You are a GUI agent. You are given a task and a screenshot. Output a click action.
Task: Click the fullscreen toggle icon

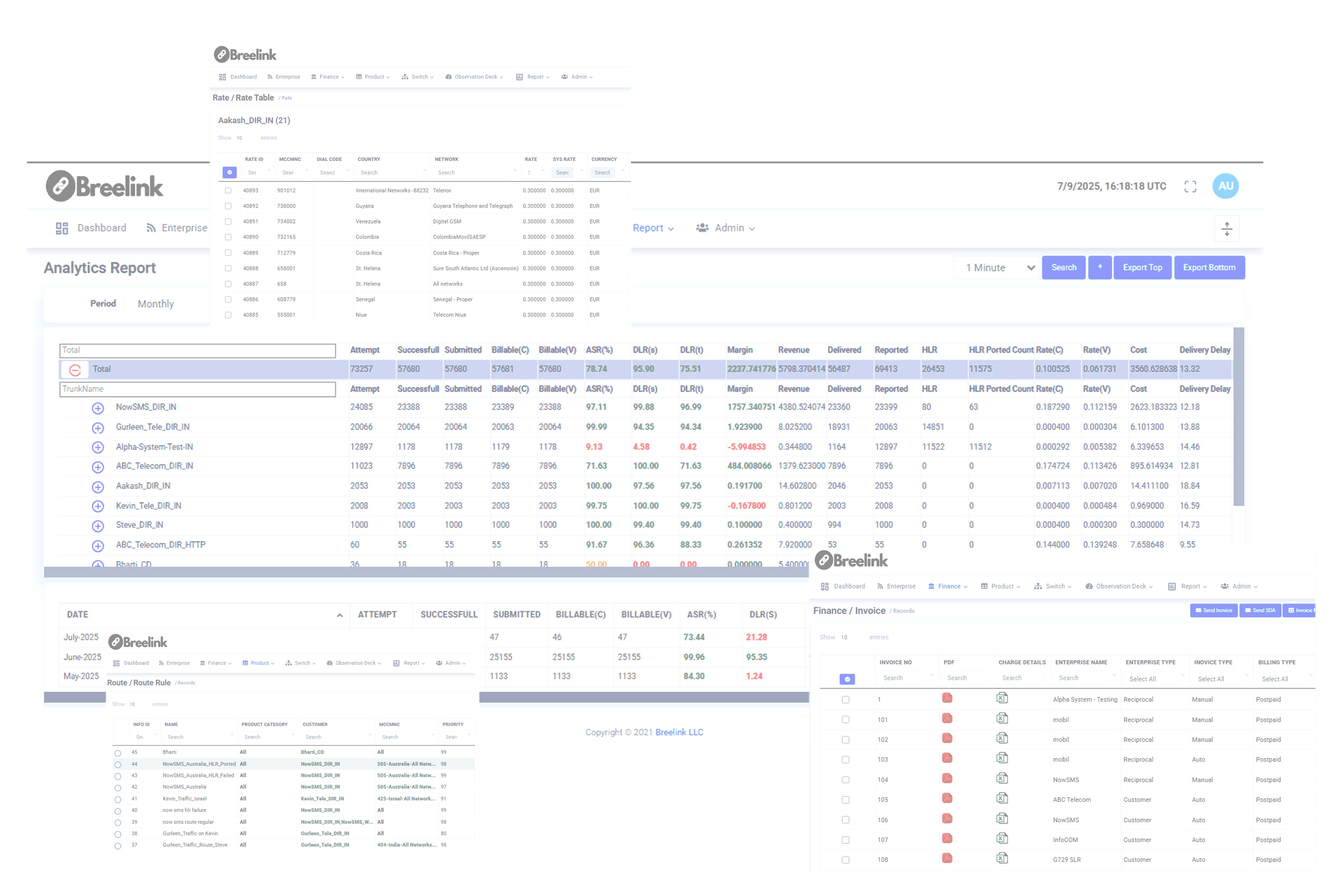pos(1190,186)
